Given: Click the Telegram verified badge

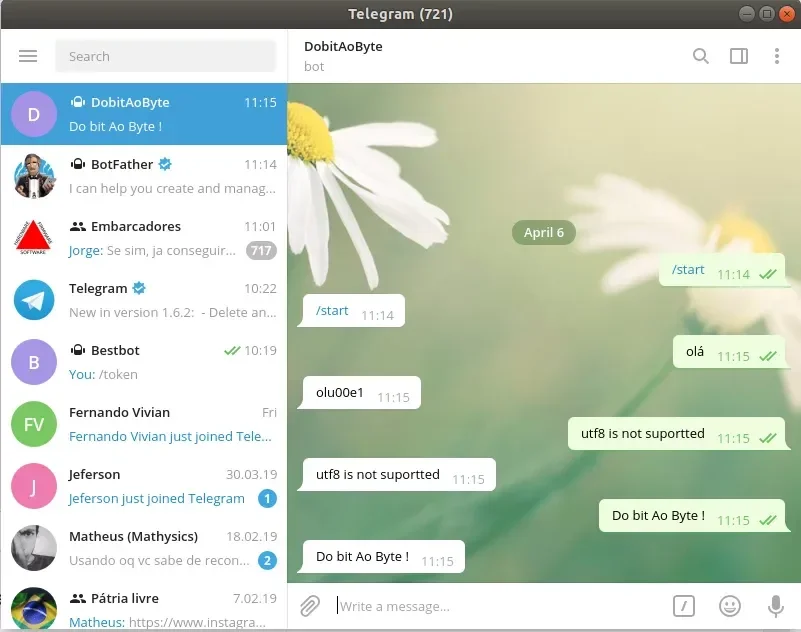Looking at the screenshot, I should pyautogui.click(x=139, y=288).
